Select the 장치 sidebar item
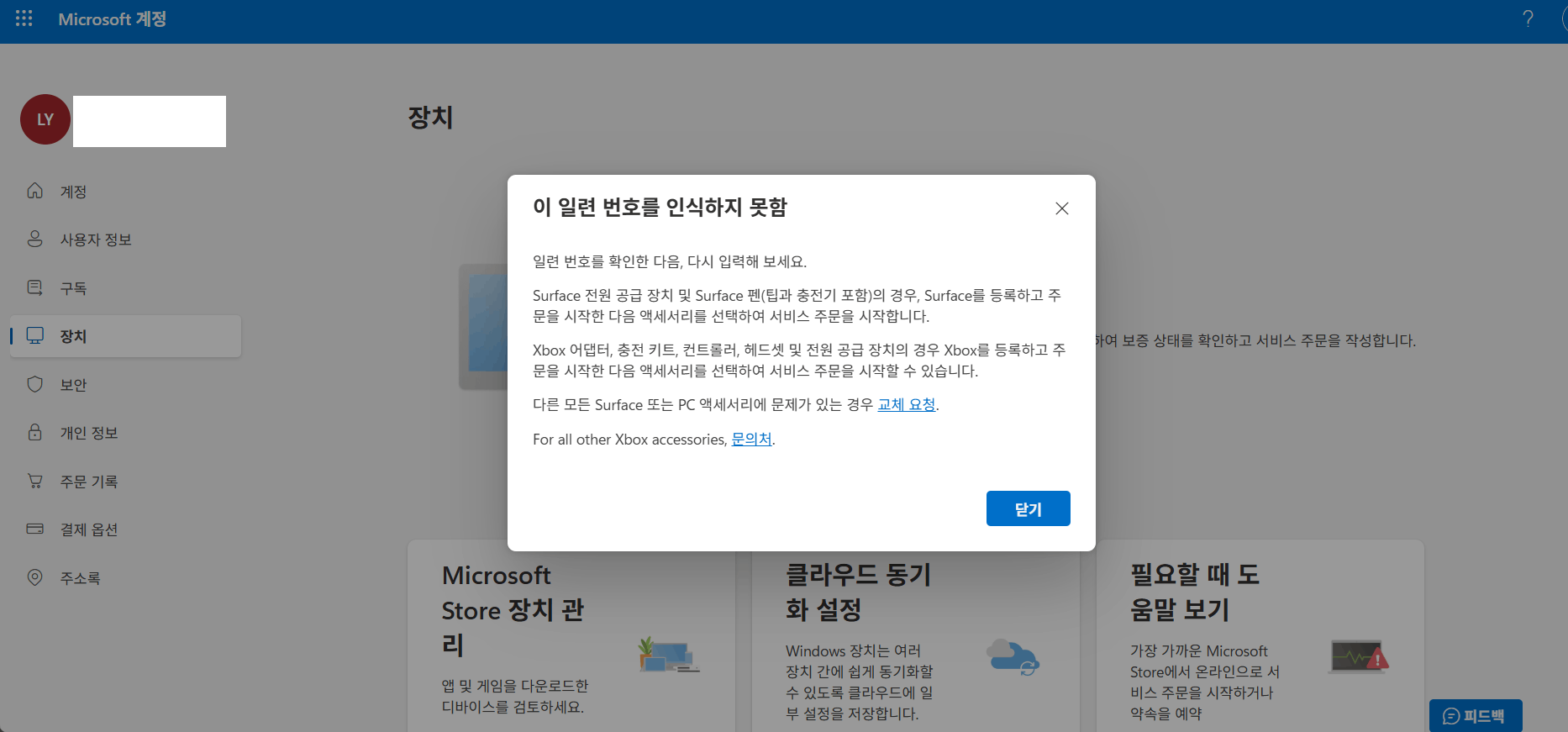 point(126,336)
